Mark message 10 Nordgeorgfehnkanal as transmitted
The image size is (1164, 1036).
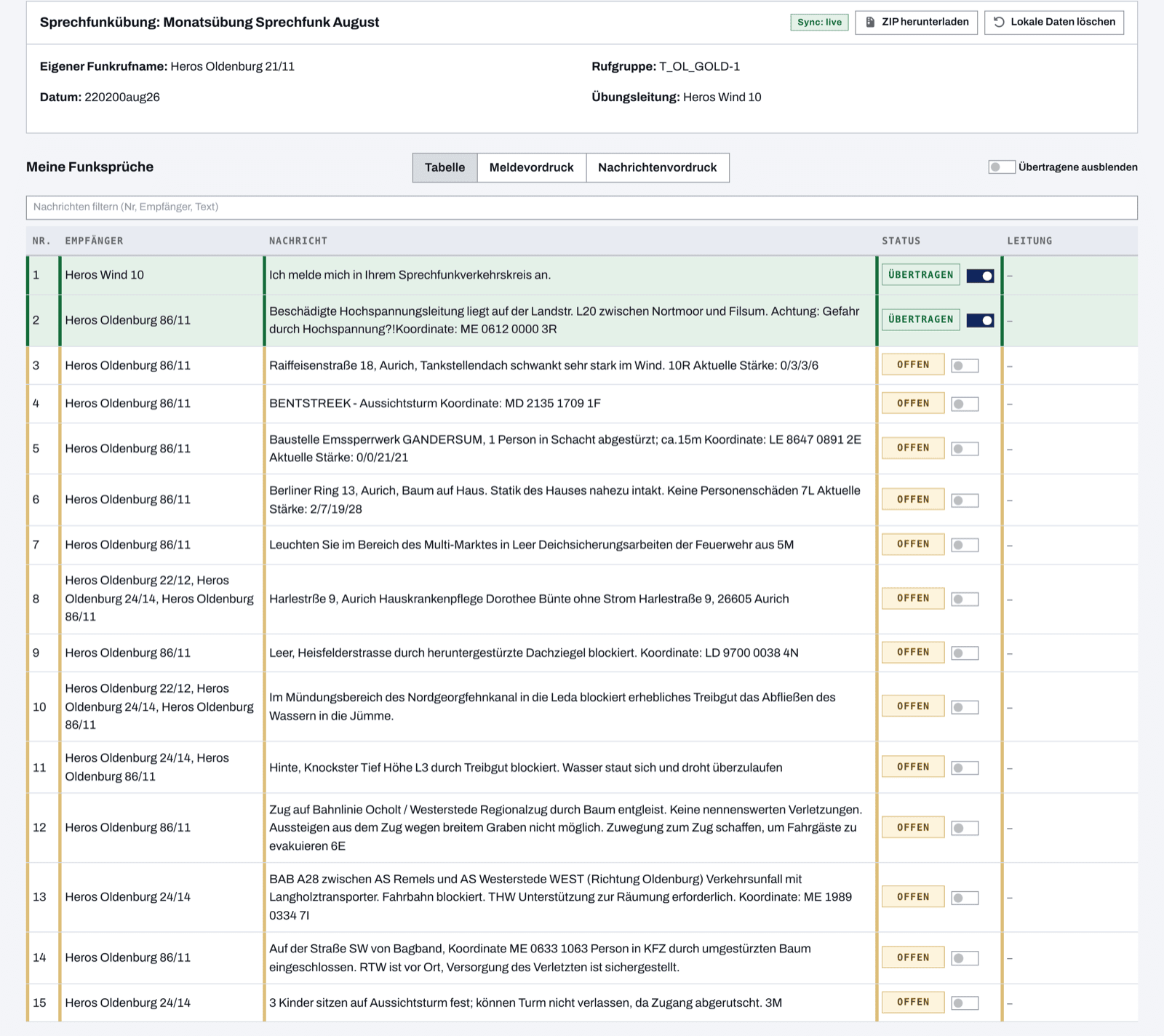965,707
